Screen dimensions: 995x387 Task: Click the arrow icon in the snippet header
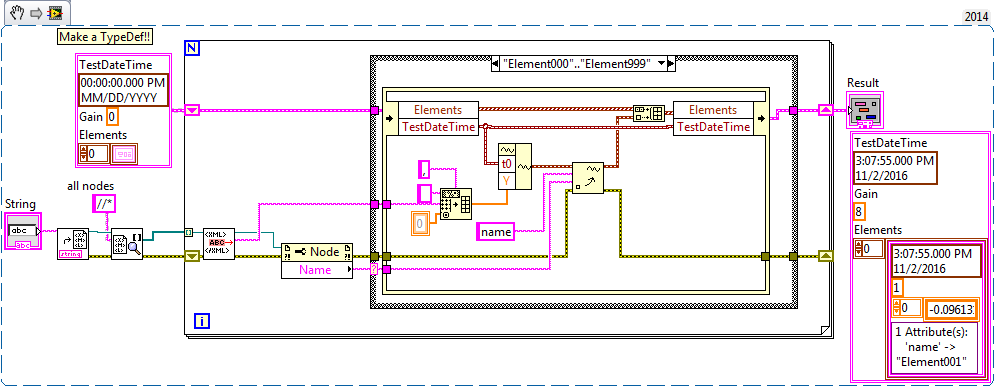pyautogui.click(x=35, y=12)
